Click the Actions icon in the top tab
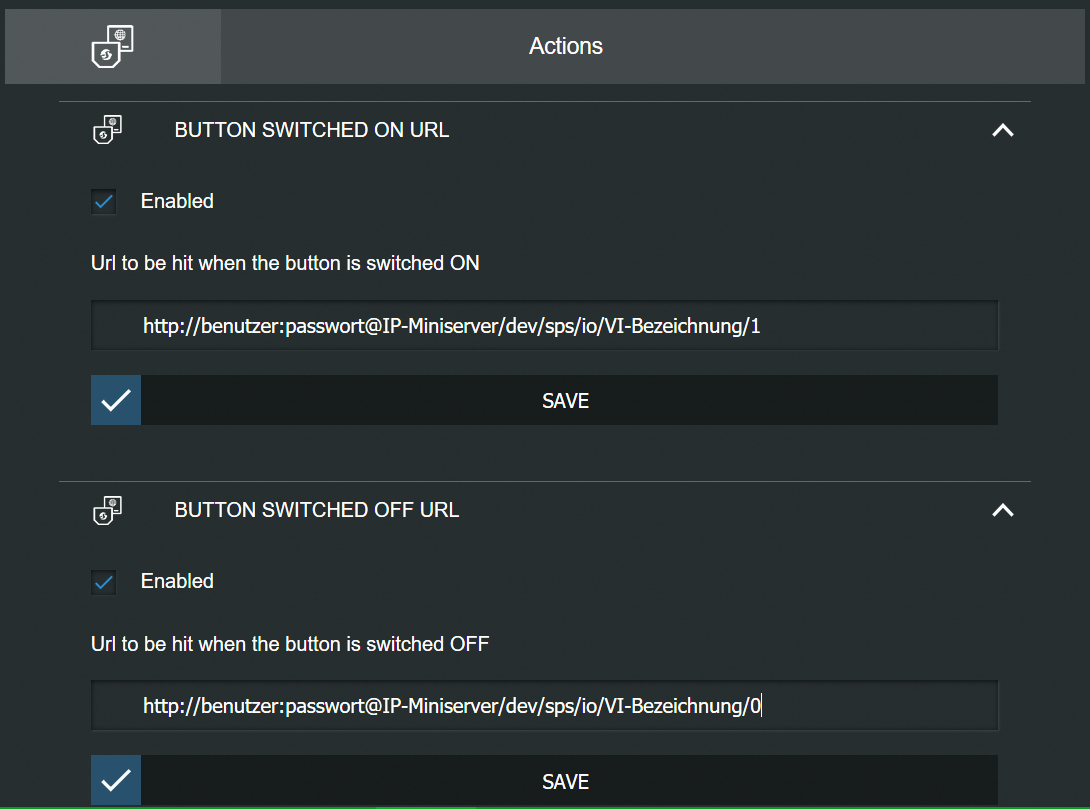This screenshot has width=1090, height=809. click(112, 47)
